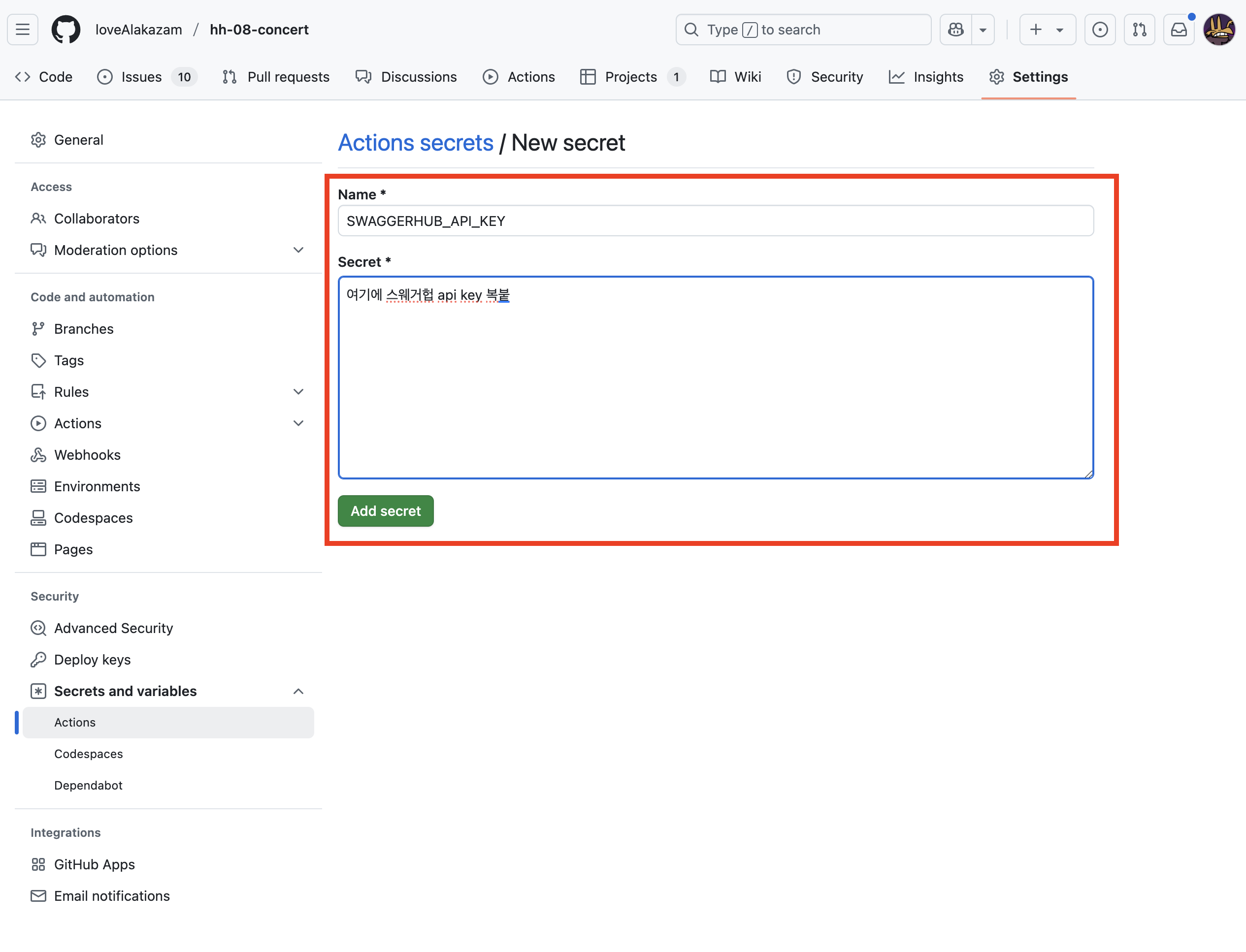
Task: Expand the Moderation options section
Action: [298, 251]
